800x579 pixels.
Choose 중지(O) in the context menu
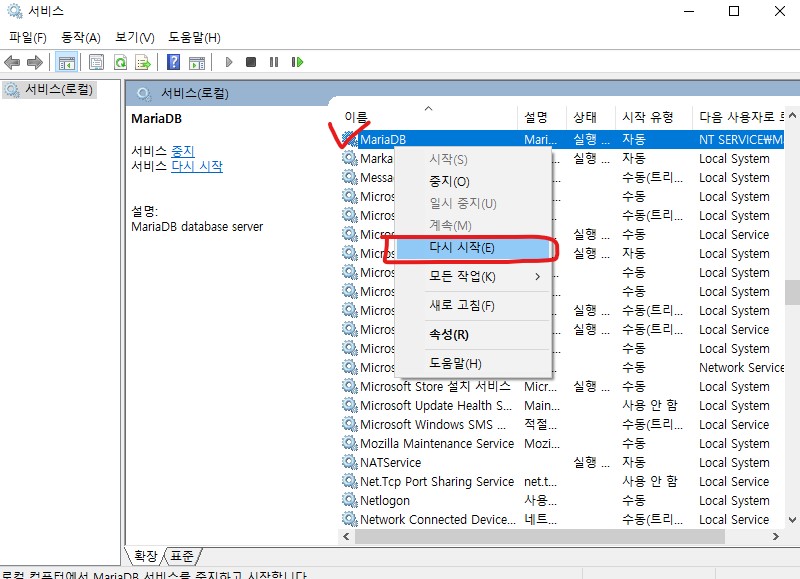[473, 181]
